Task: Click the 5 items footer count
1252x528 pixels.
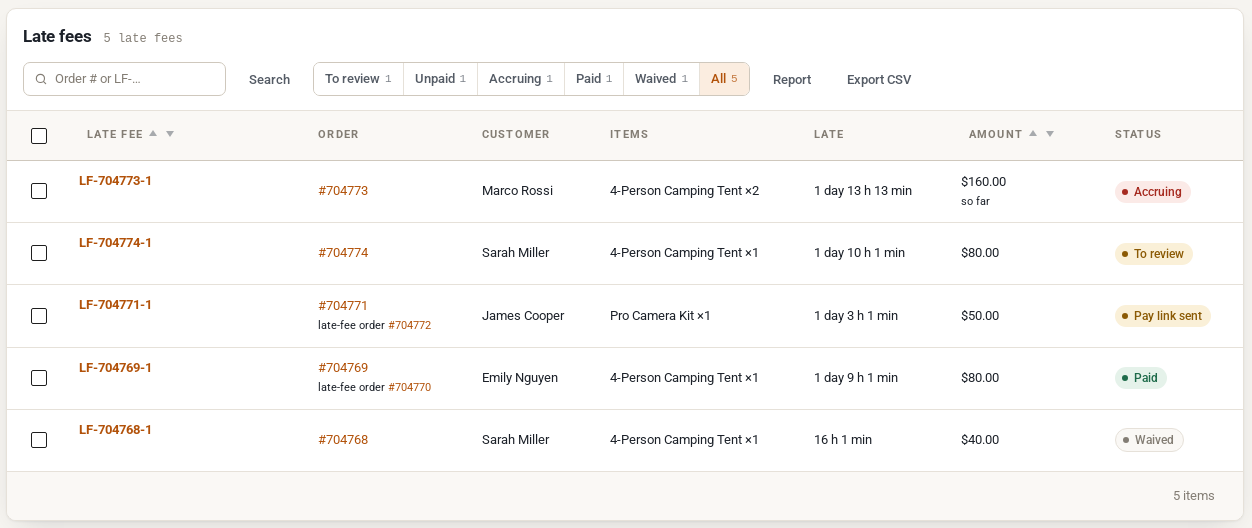Action: click(x=1194, y=496)
